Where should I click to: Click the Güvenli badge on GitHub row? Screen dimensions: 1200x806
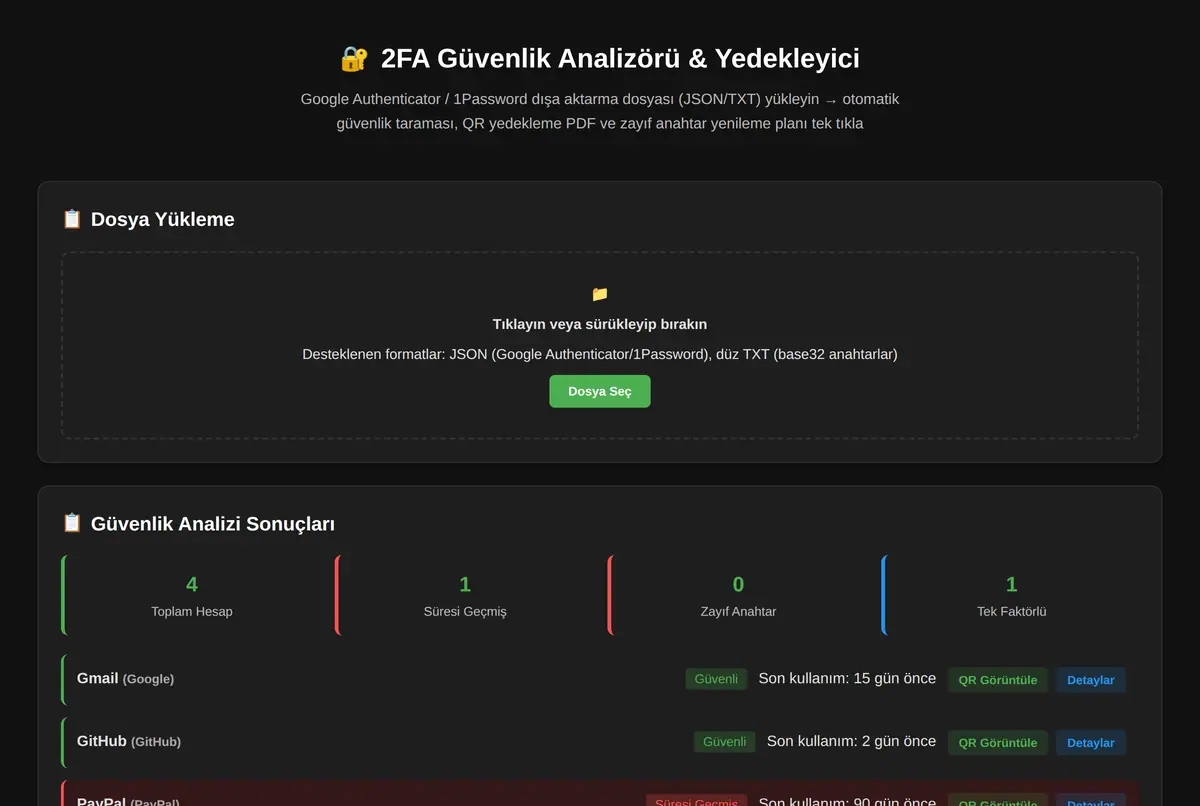coord(725,742)
